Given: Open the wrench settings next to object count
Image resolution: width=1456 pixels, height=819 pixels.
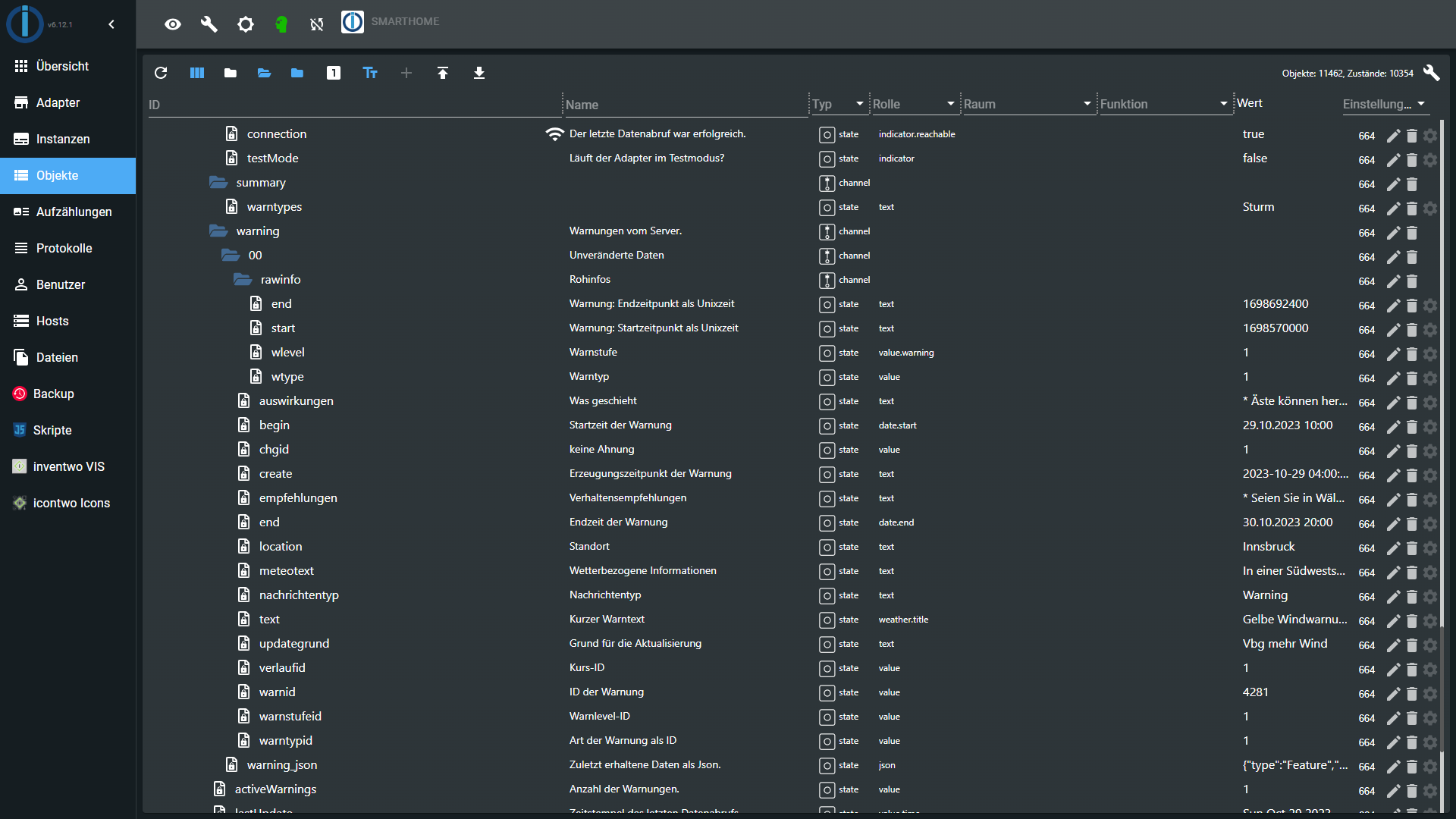Looking at the screenshot, I should tap(1431, 73).
